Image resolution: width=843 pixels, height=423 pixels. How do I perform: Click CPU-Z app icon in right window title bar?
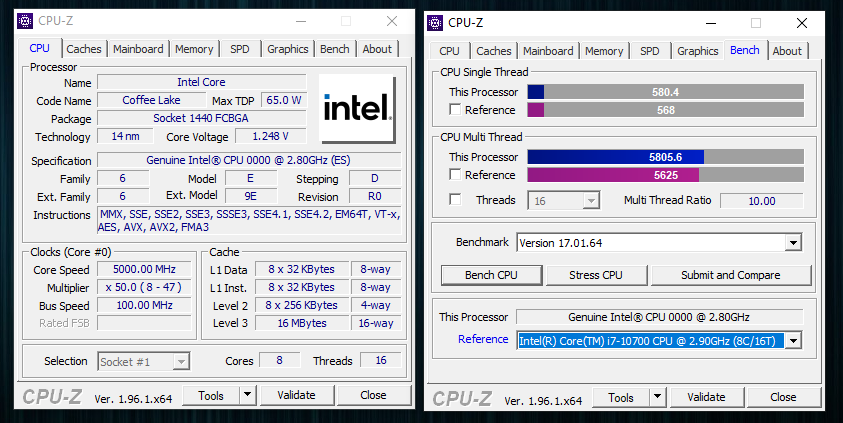[x=435, y=23]
